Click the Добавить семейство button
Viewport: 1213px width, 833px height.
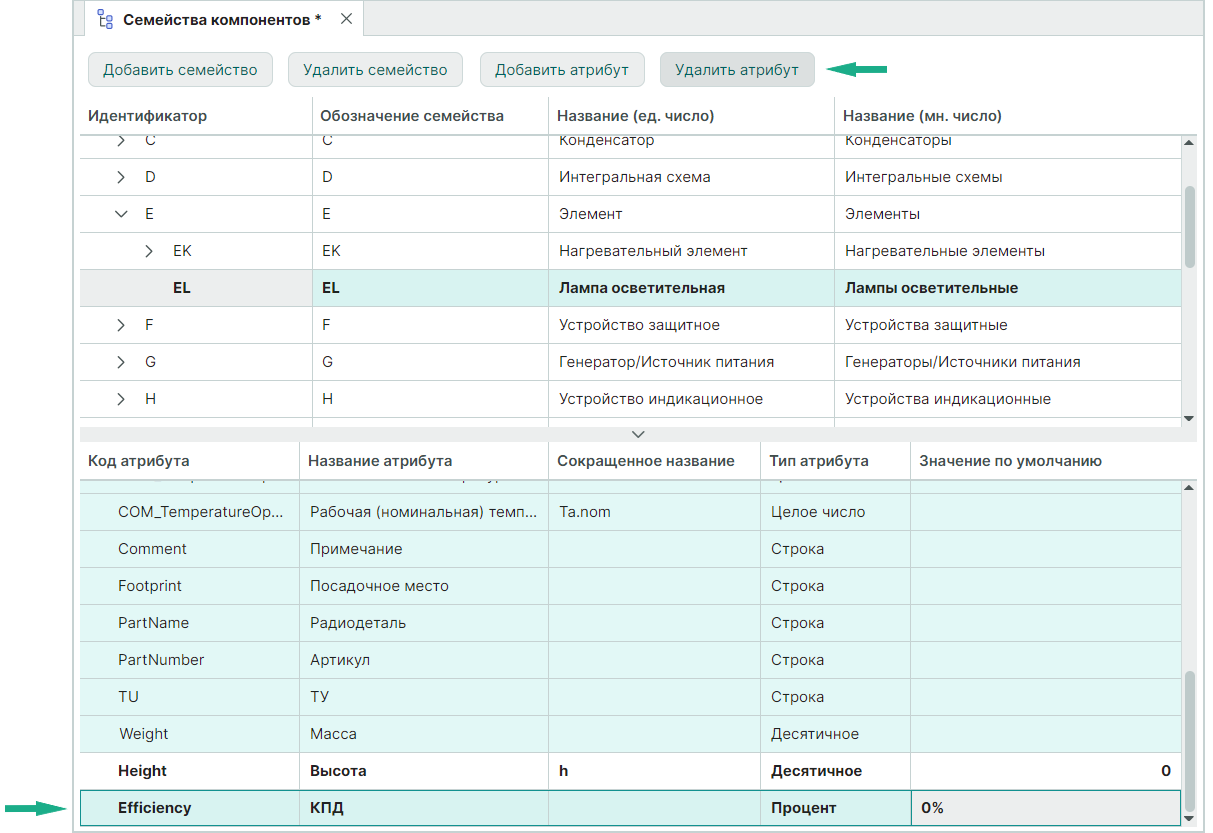pyautogui.click(x=180, y=70)
